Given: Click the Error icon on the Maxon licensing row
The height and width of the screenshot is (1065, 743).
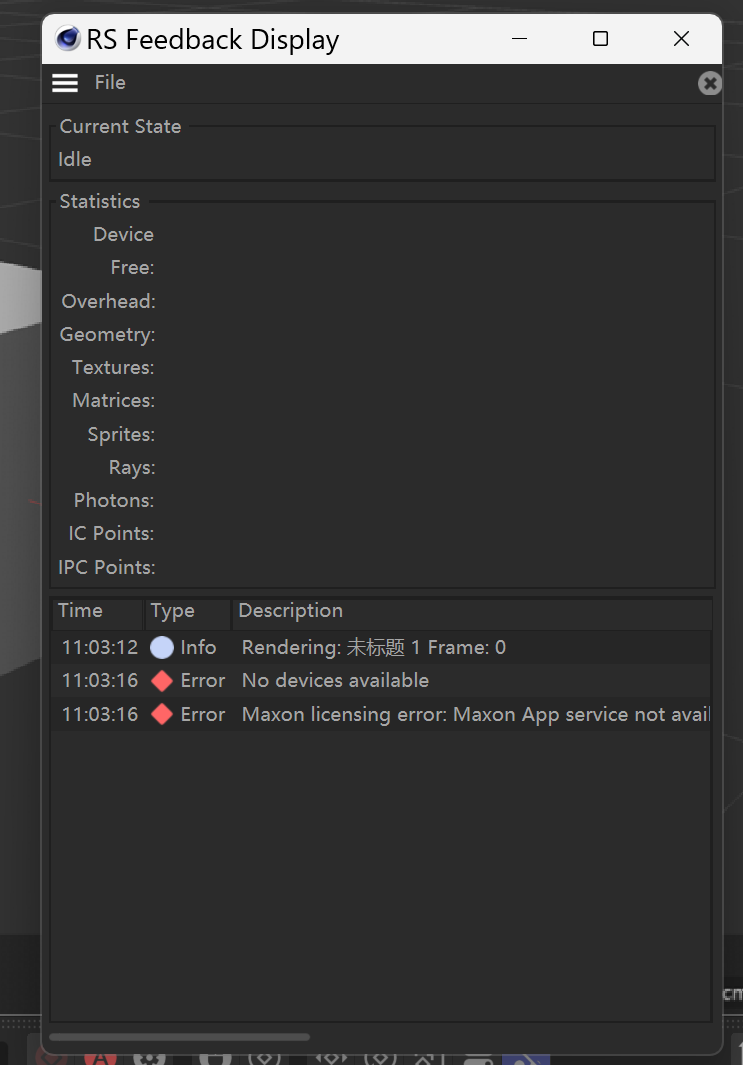Looking at the screenshot, I should tap(161, 714).
